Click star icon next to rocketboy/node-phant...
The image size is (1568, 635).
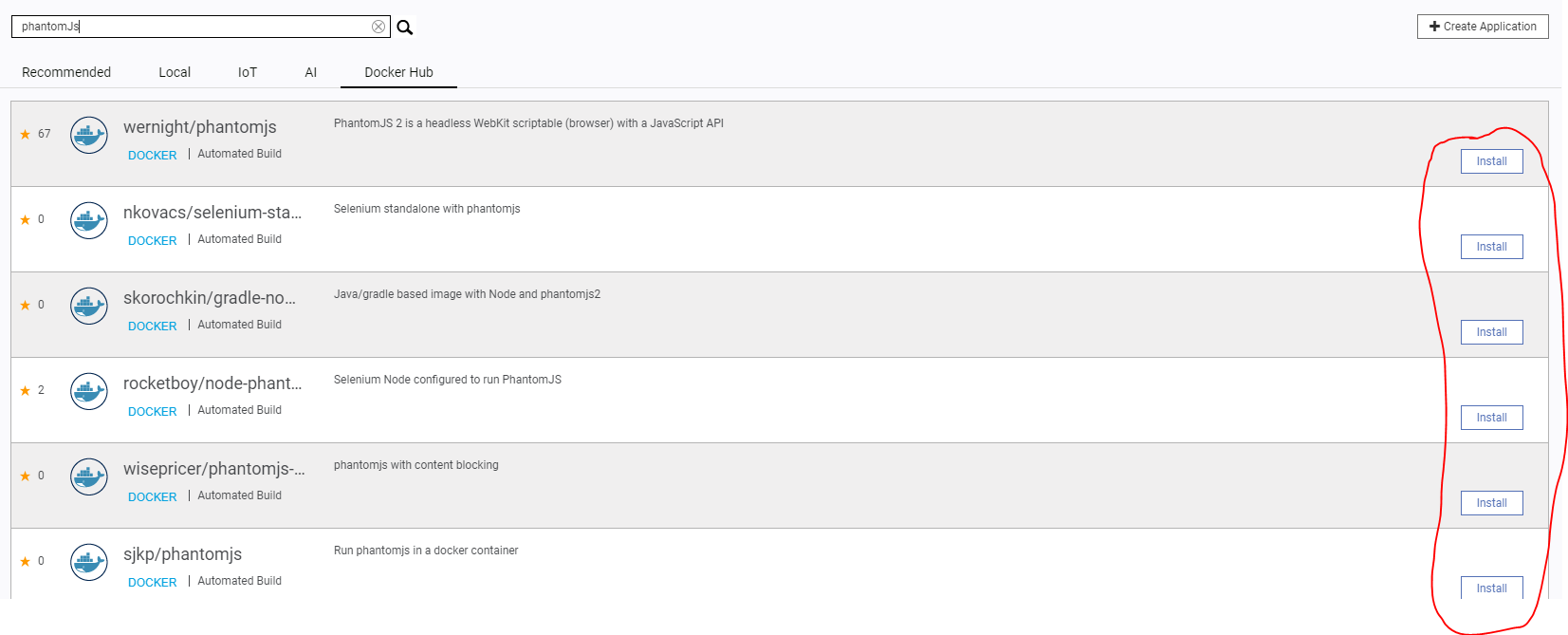pos(26,391)
